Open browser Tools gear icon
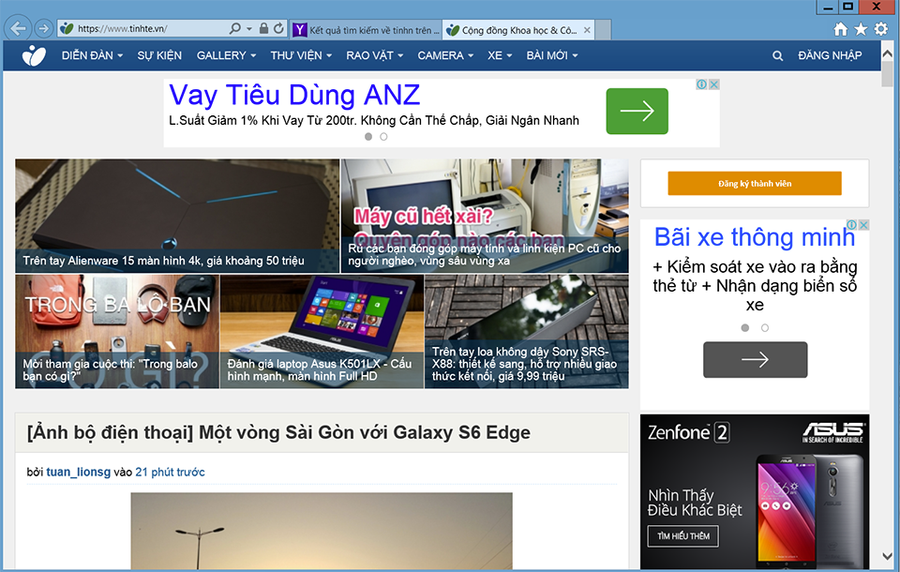The width and height of the screenshot is (900, 572). point(881,29)
